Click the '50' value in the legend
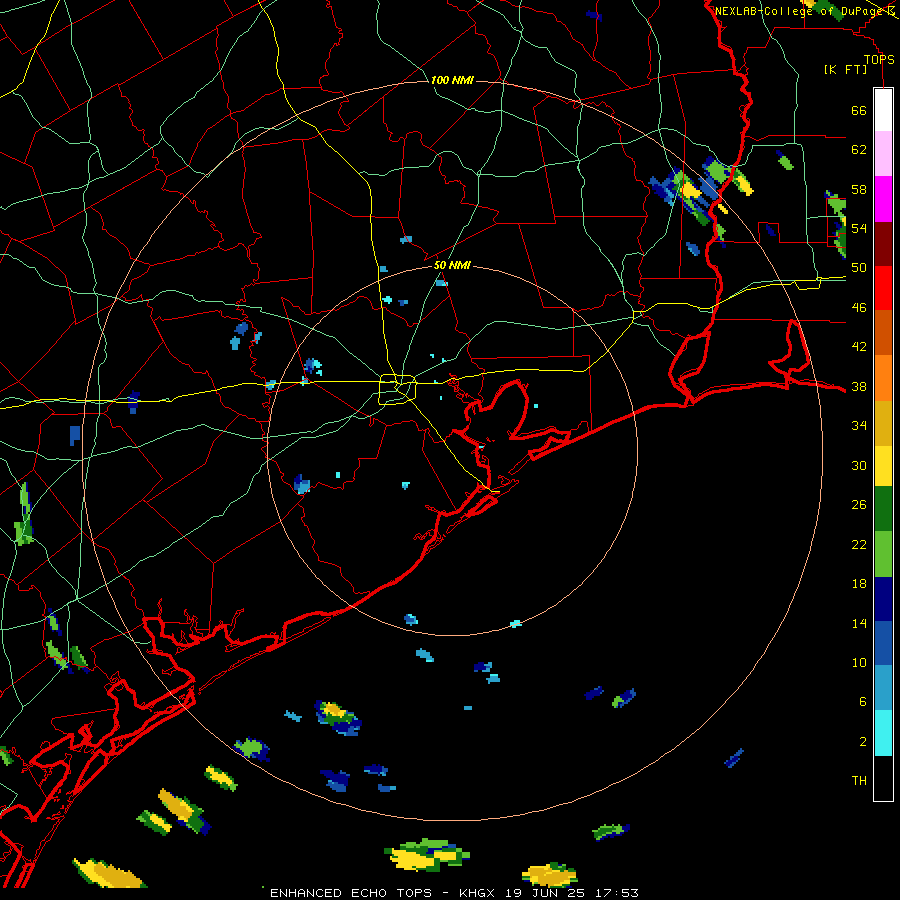This screenshot has height=900, width=900. (x=859, y=267)
